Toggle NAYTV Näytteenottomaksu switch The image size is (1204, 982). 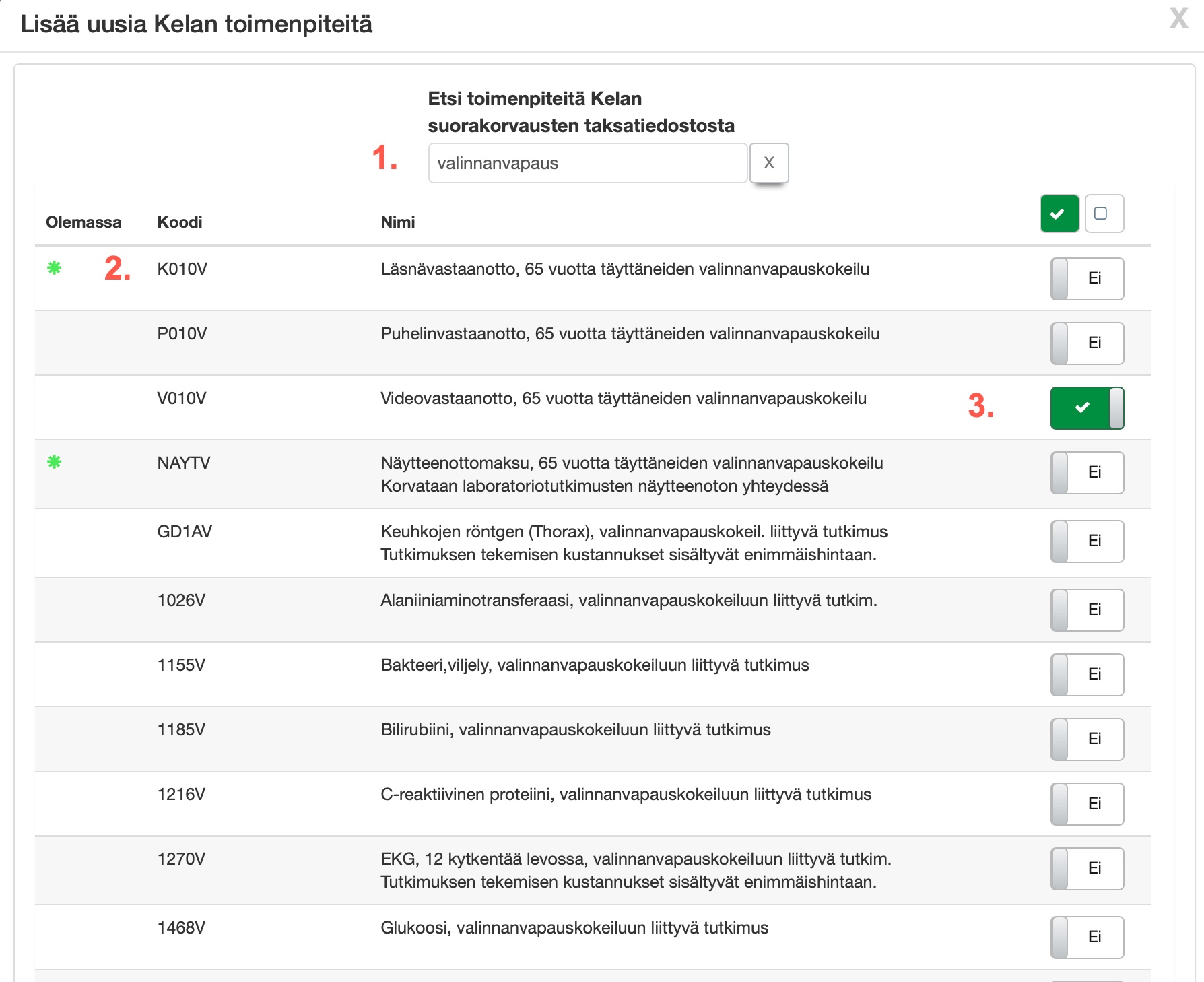pos(1086,472)
